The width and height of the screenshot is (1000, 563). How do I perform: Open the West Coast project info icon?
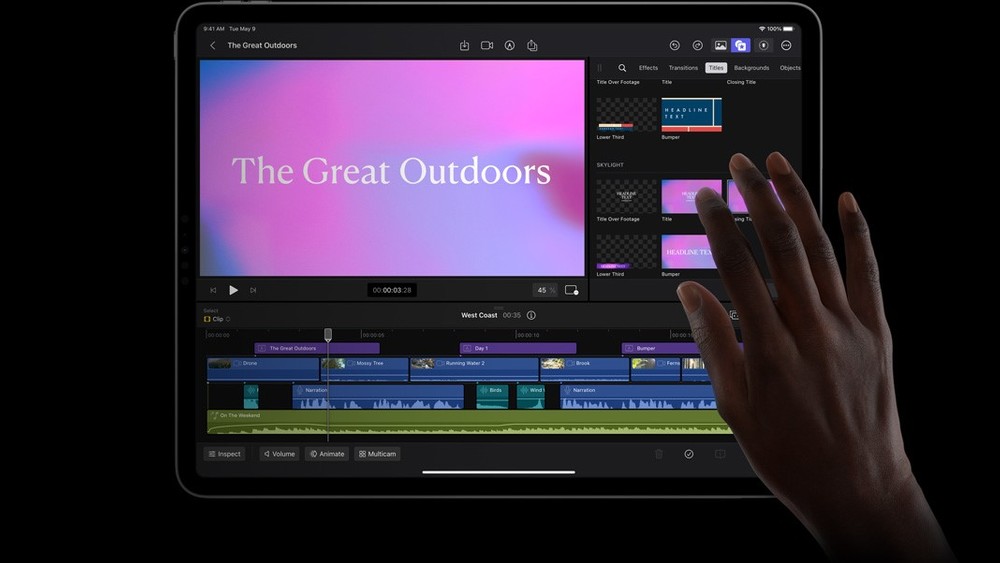tap(531, 315)
